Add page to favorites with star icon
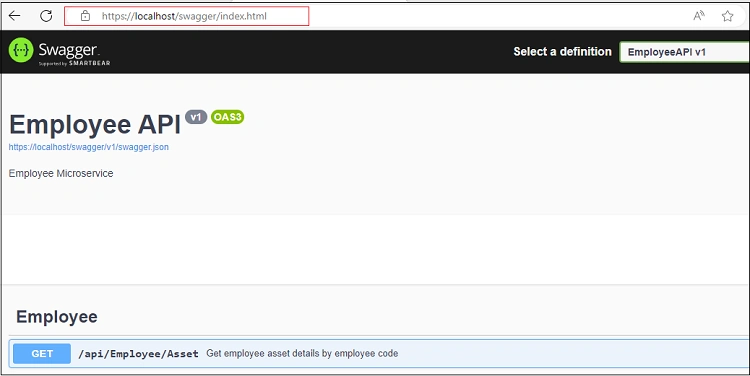The height and width of the screenshot is (376, 750). tap(728, 16)
